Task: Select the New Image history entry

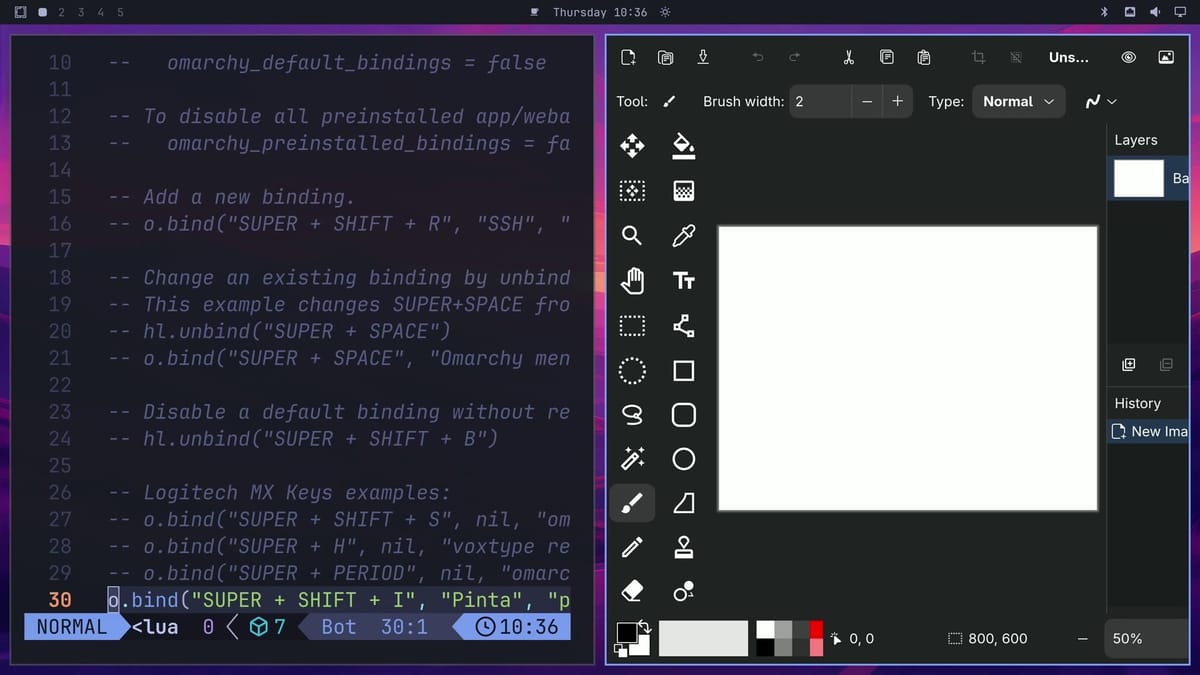Action: (x=1149, y=431)
